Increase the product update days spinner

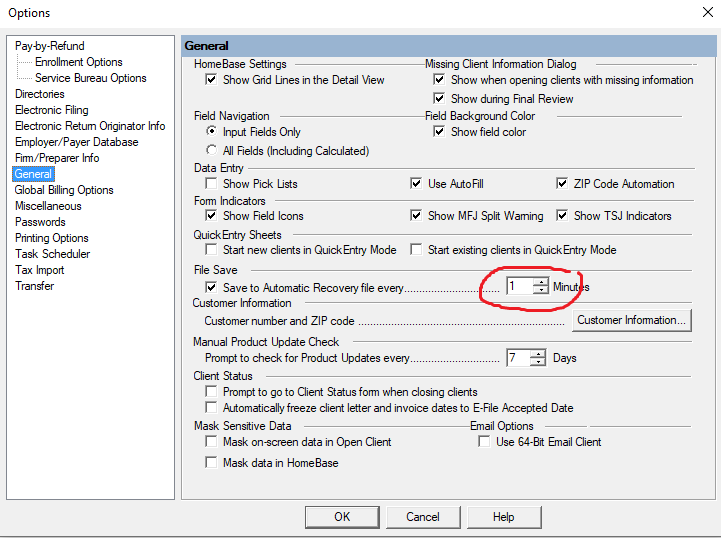point(540,353)
